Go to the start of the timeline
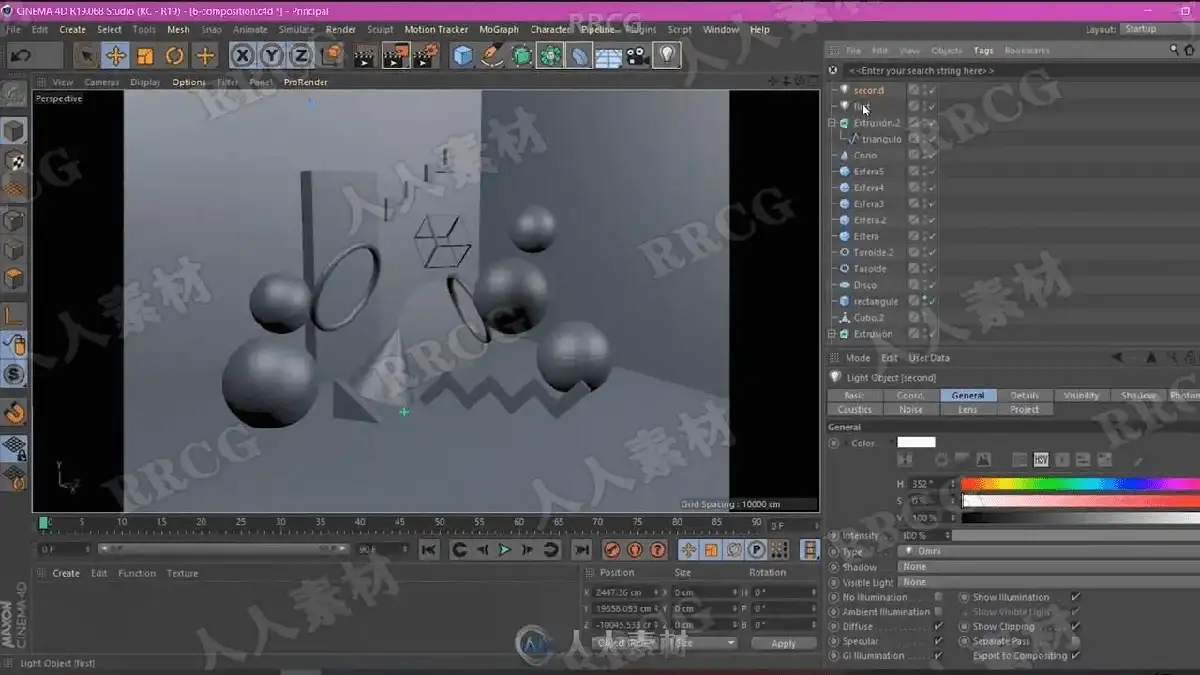This screenshot has width=1200, height=675. [x=428, y=549]
